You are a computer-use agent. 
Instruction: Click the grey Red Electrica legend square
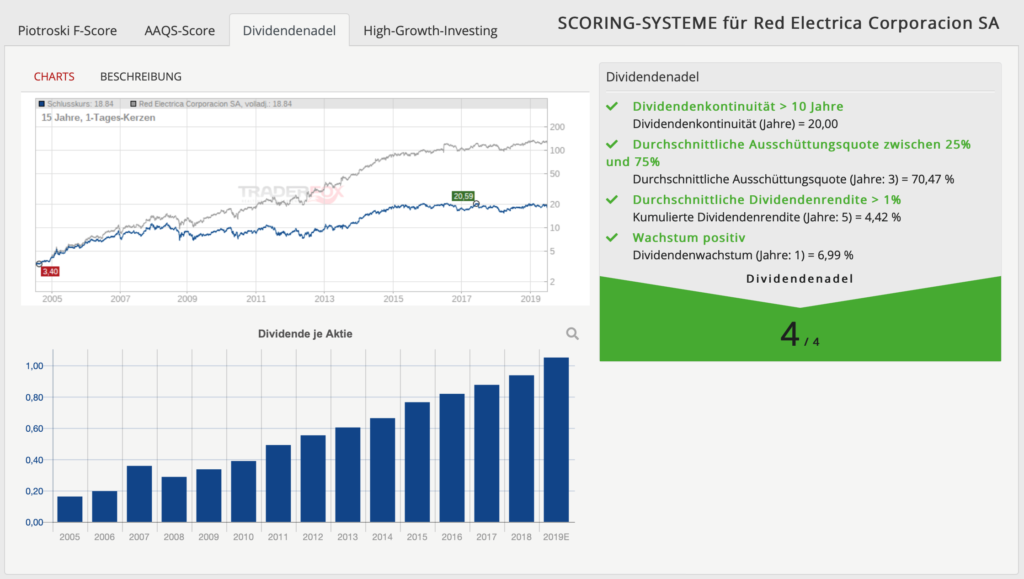click(133, 104)
